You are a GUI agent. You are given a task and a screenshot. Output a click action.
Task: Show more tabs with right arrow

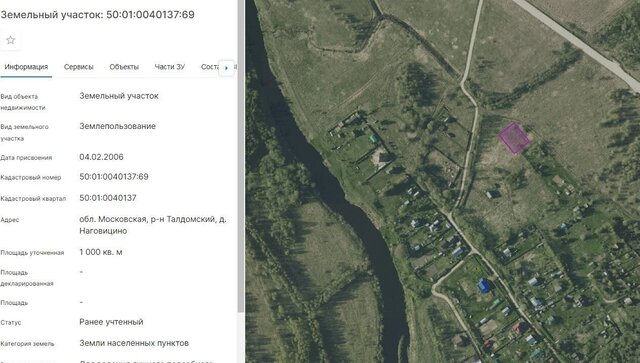pyautogui.click(x=227, y=68)
